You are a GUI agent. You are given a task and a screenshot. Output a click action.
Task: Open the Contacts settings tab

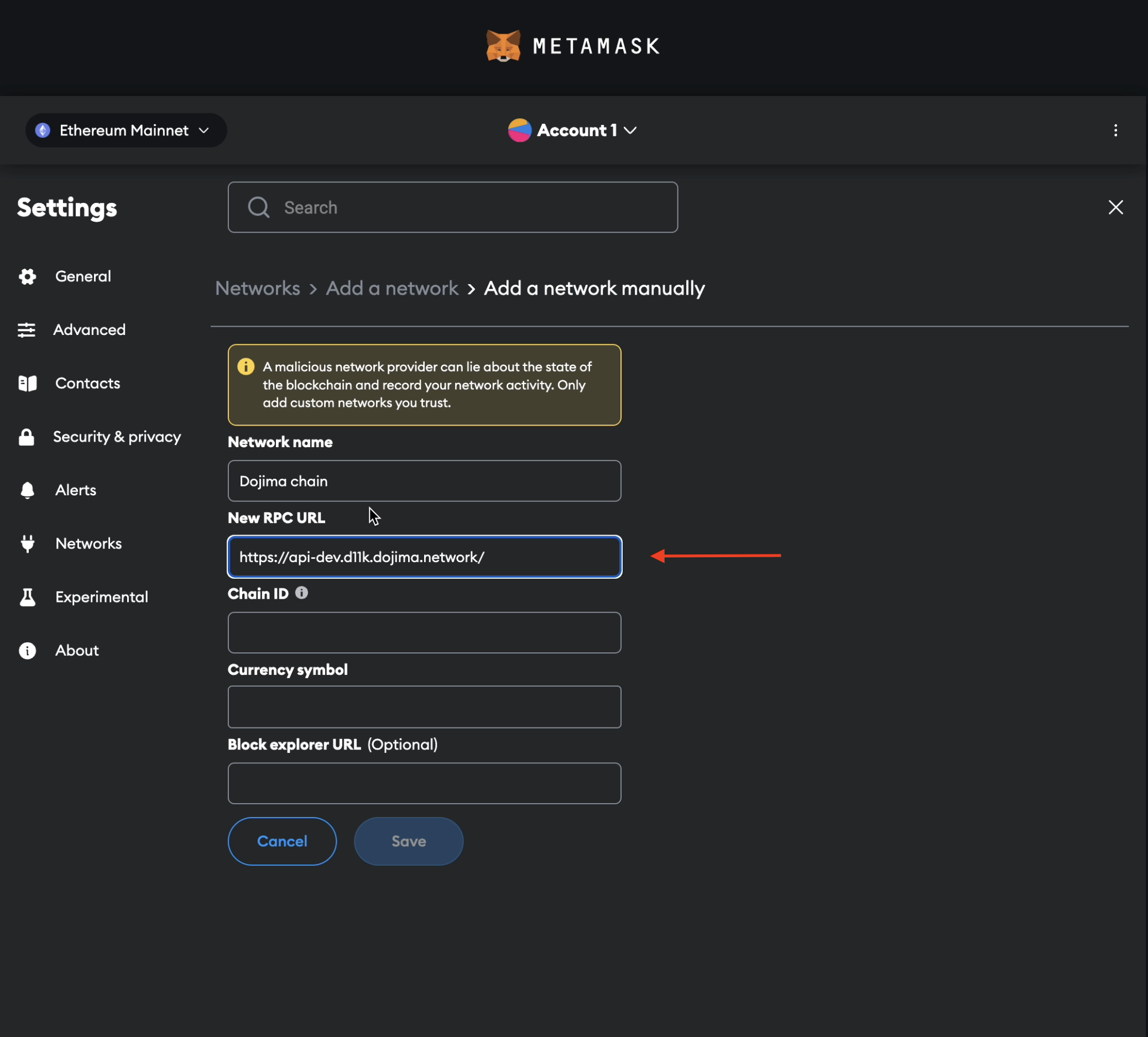87,383
